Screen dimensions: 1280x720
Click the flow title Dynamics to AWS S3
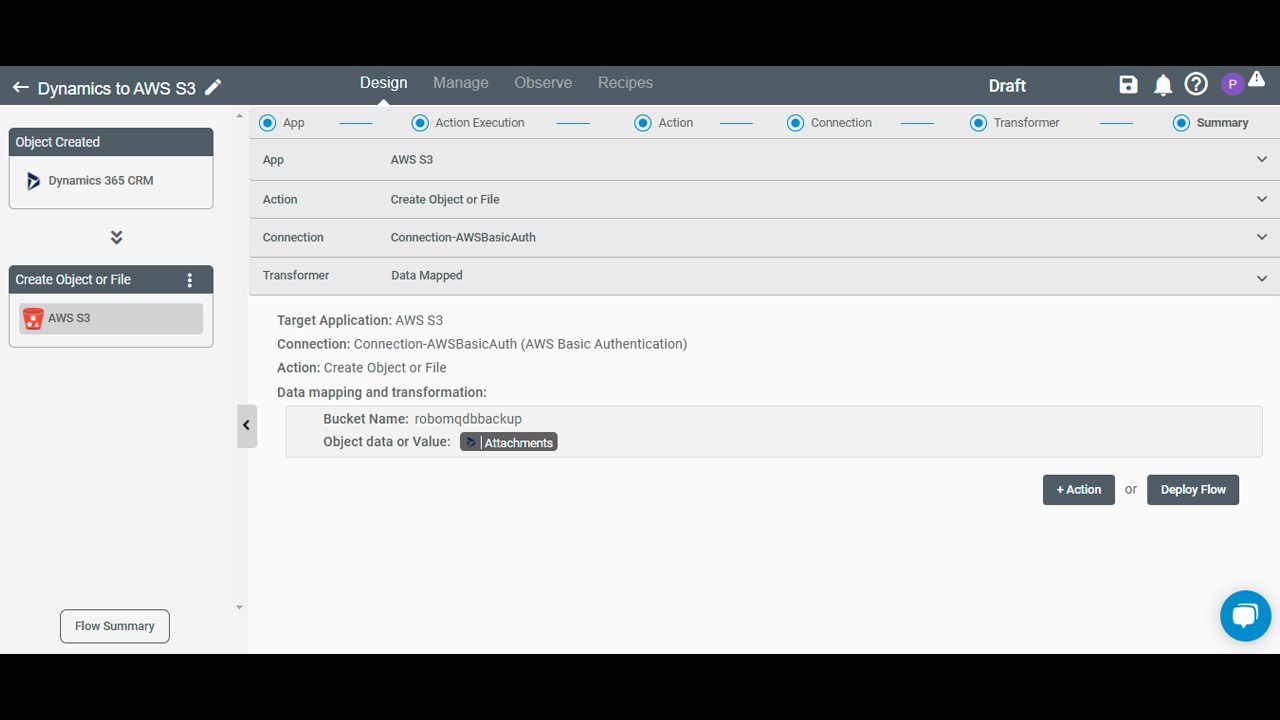pyautogui.click(x=117, y=88)
